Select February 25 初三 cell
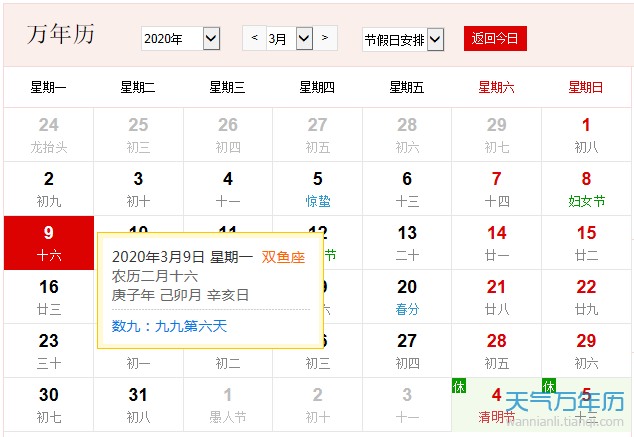 tap(138, 135)
